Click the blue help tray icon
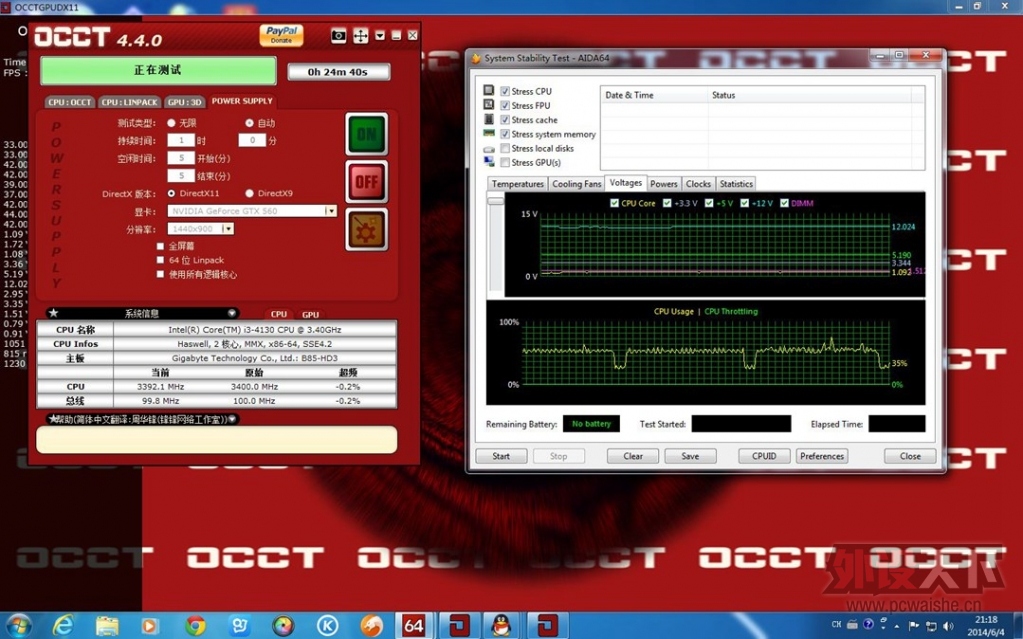 (868, 624)
